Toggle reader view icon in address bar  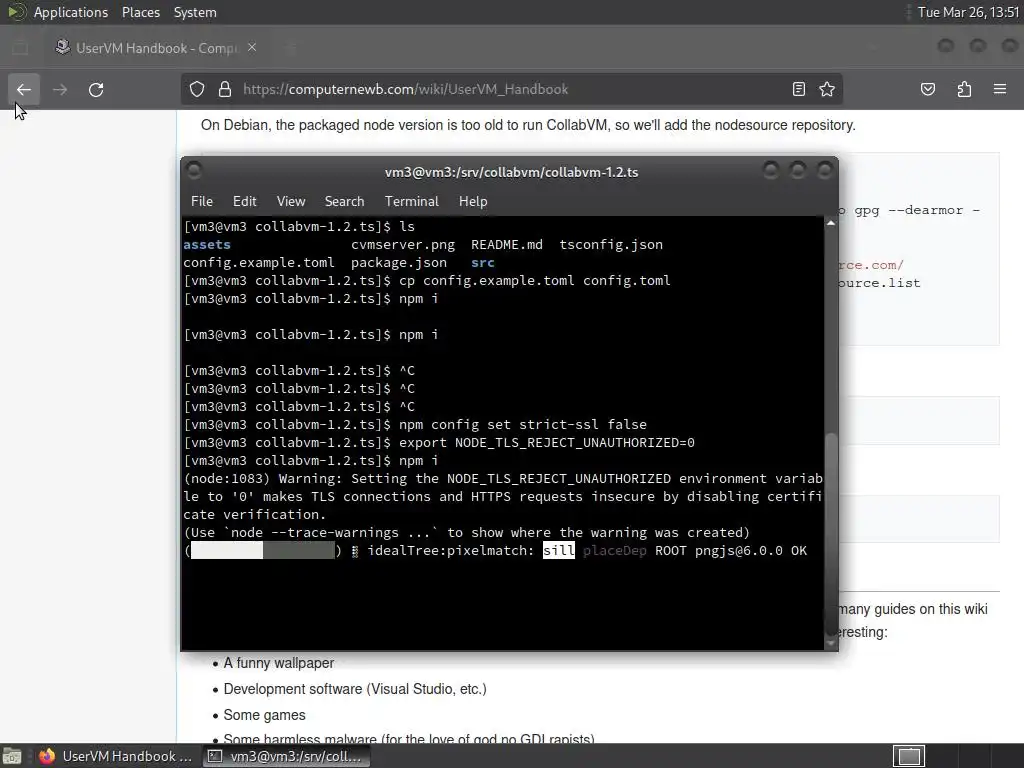click(x=798, y=89)
